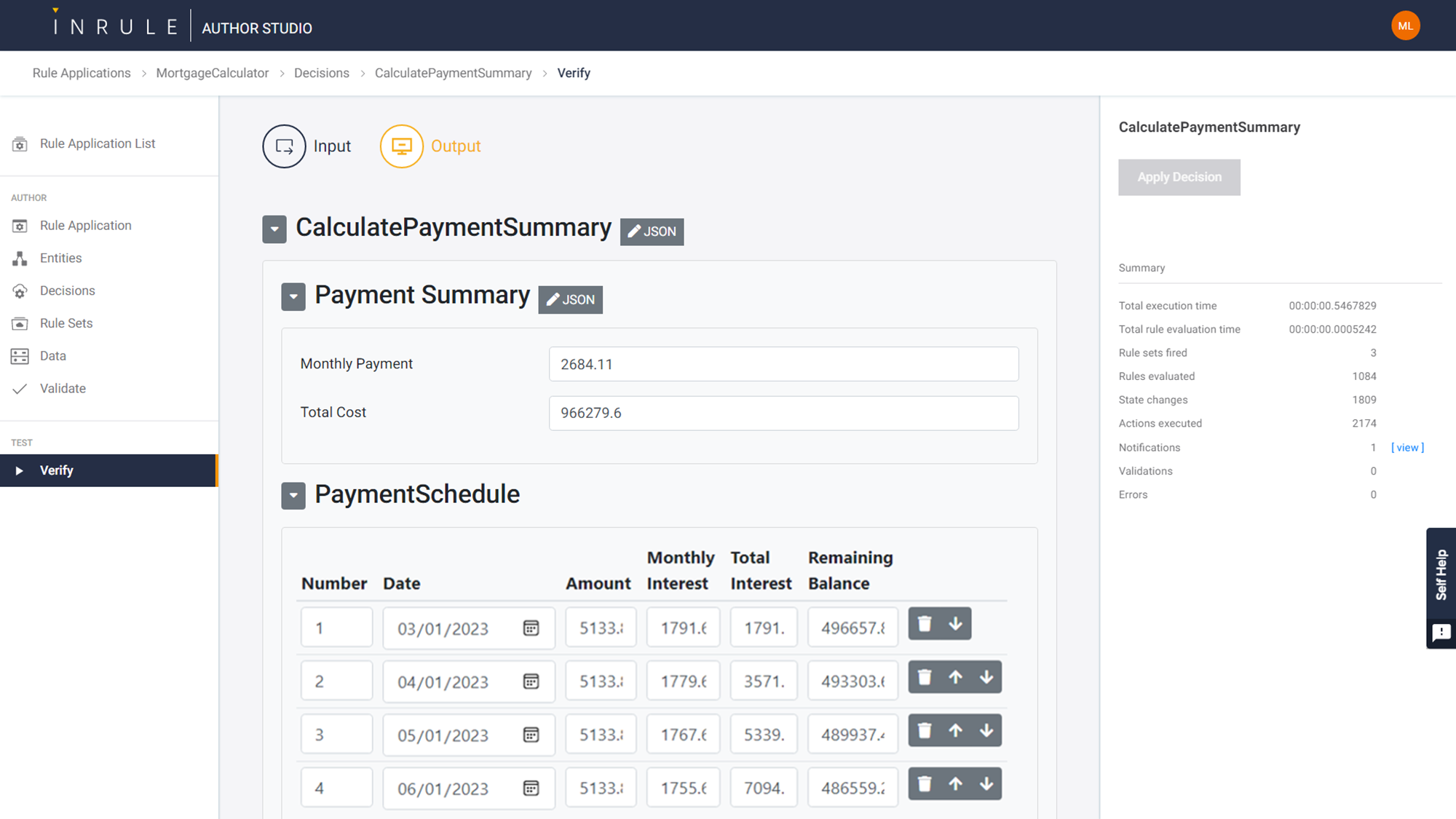
Task: Collapse the PaymentSchedule section
Action: (x=293, y=496)
